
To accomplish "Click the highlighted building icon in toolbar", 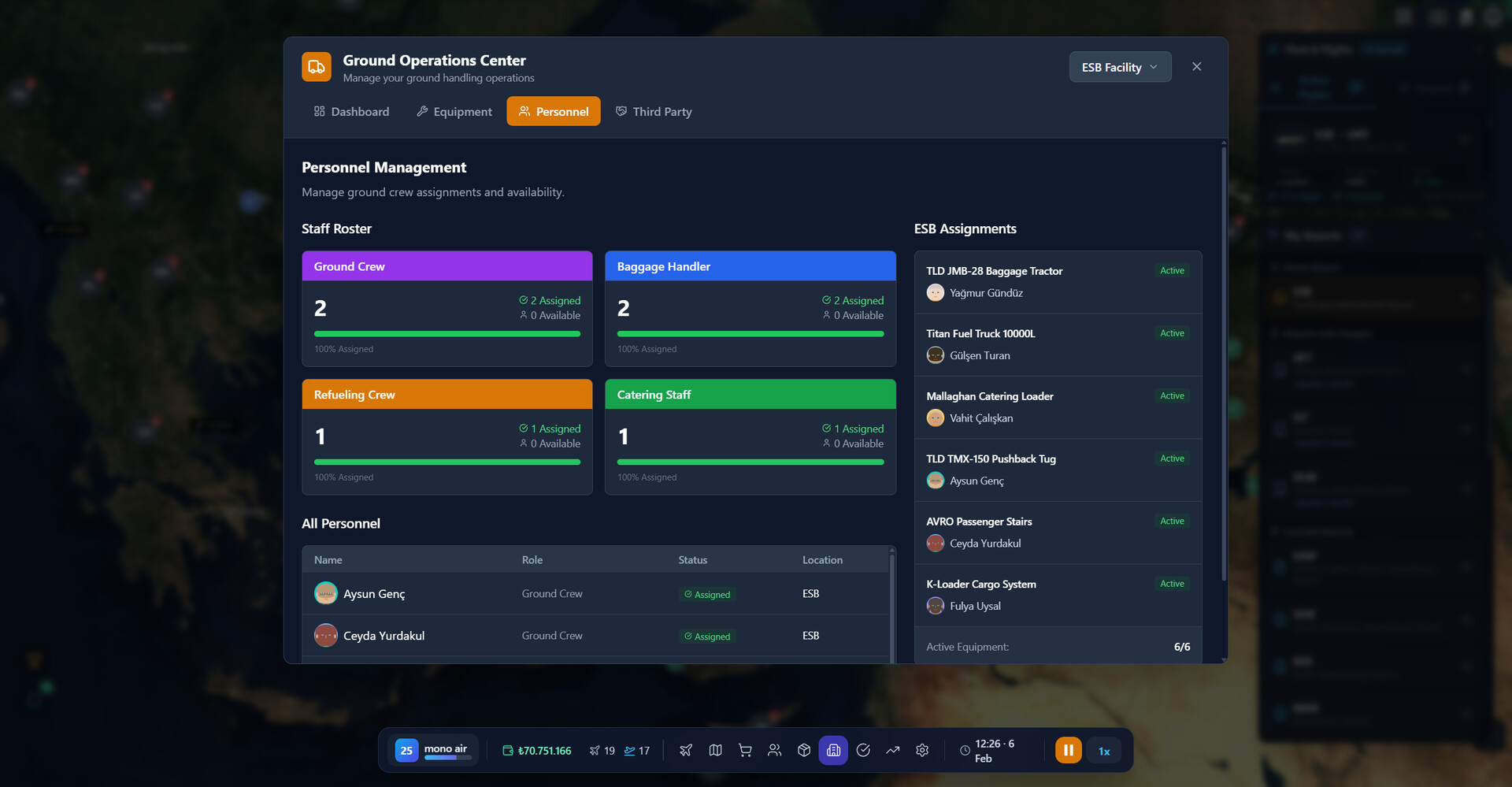I will coord(833,750).
